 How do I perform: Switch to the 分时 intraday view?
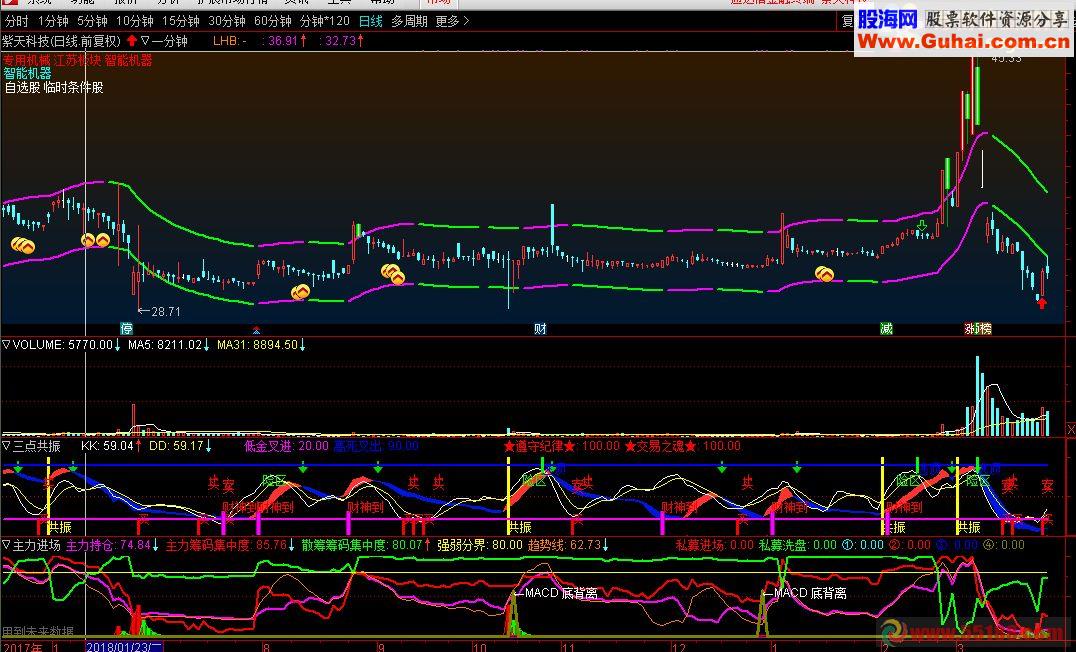(x=16, y=21)
